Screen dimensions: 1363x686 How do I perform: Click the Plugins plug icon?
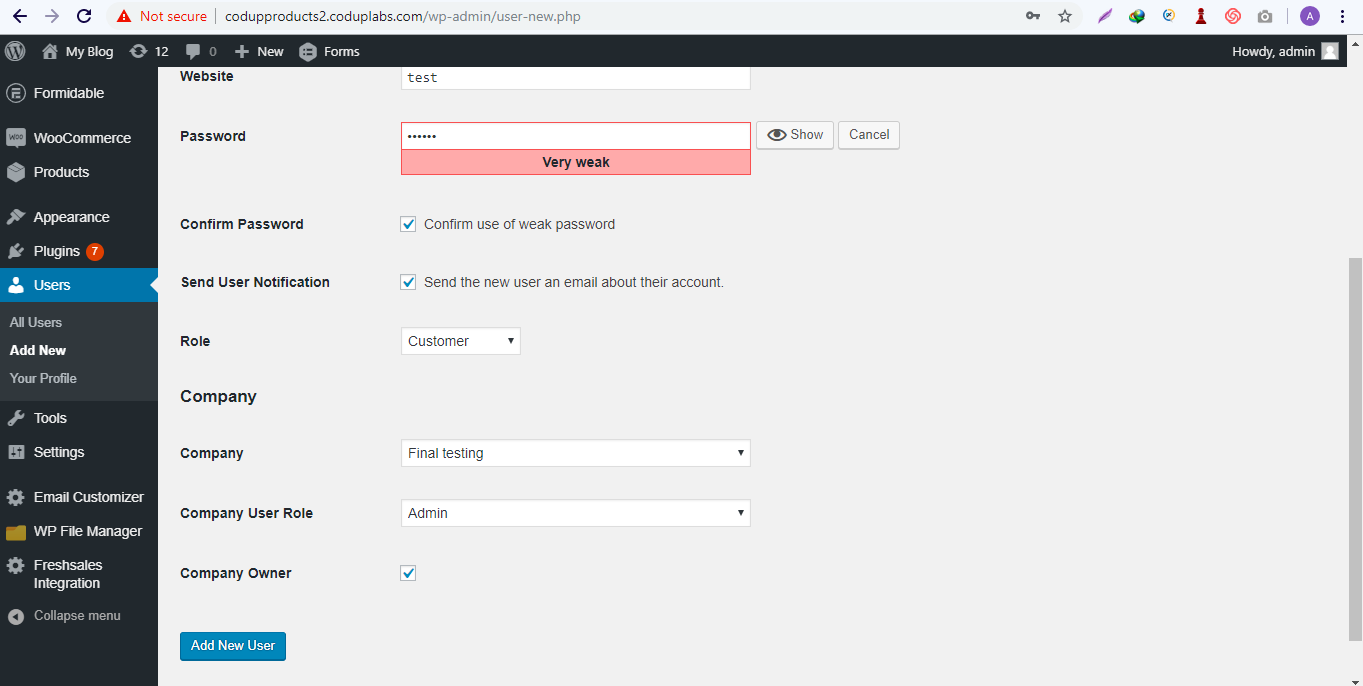pyautogui.click(x=15, y=251)
